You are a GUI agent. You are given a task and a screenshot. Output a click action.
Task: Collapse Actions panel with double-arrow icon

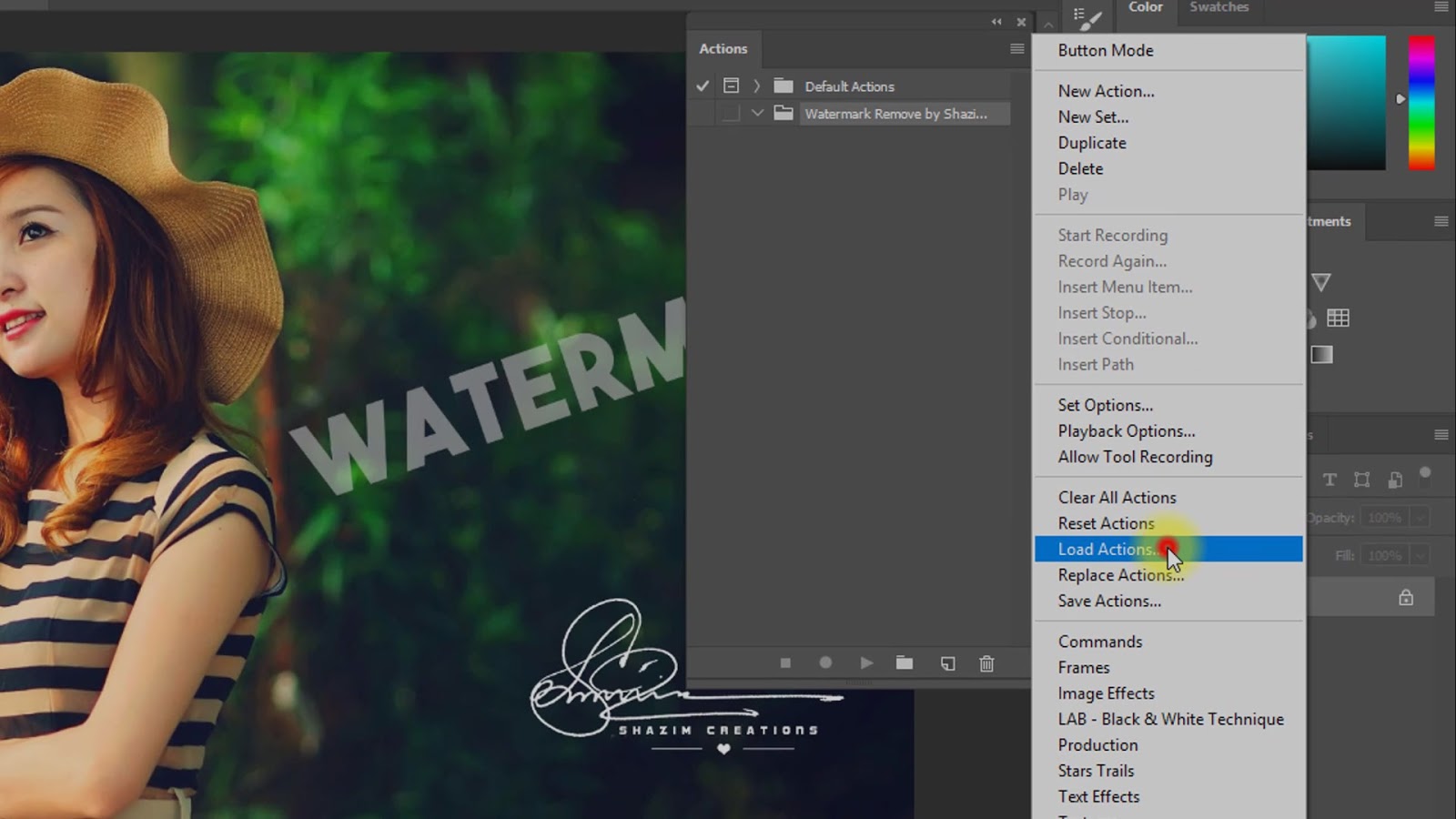click(996, 22)
